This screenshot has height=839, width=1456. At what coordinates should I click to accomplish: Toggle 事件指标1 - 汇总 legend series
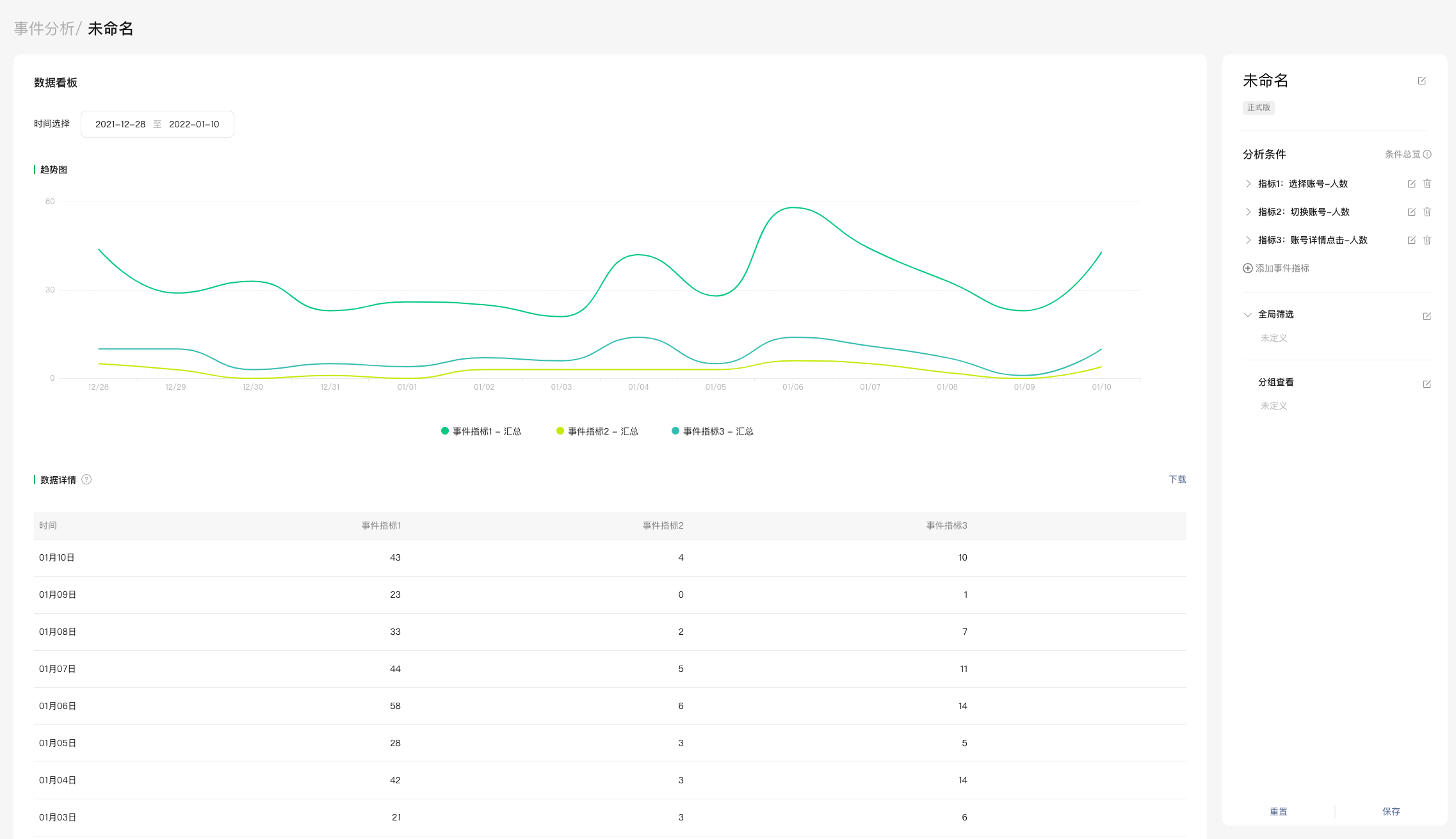(x=481, y=431)
